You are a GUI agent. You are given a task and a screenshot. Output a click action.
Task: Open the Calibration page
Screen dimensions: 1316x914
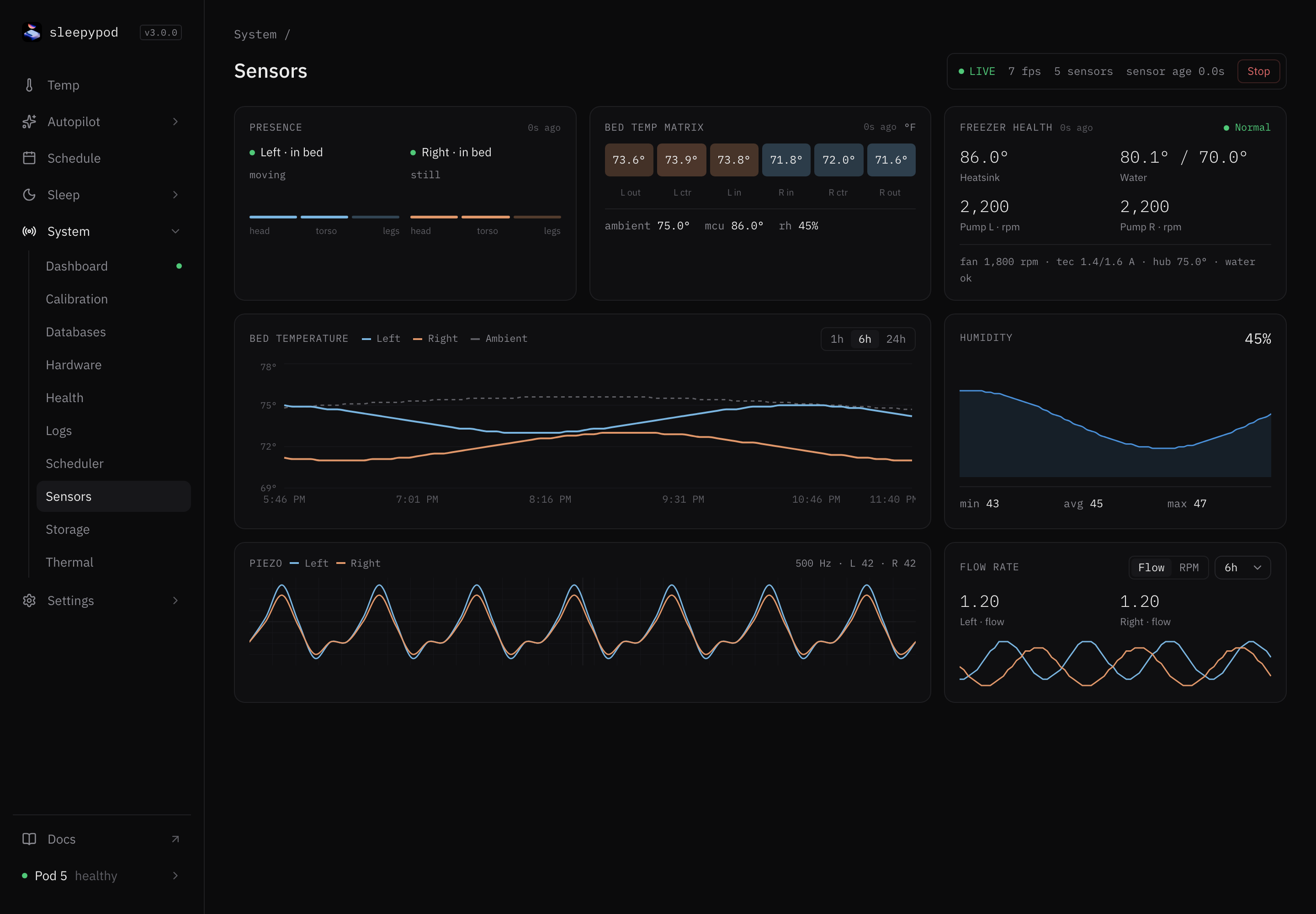coord(113,299)
